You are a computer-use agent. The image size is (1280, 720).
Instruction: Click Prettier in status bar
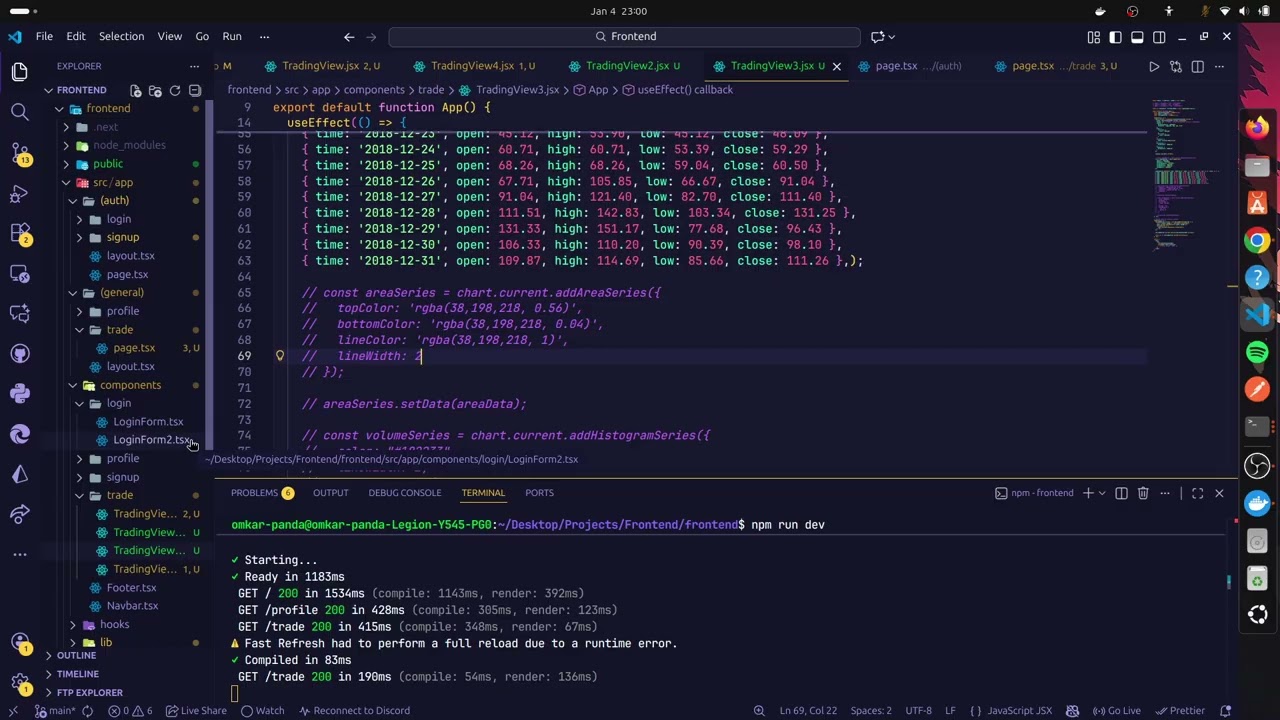pos(1180,711)
